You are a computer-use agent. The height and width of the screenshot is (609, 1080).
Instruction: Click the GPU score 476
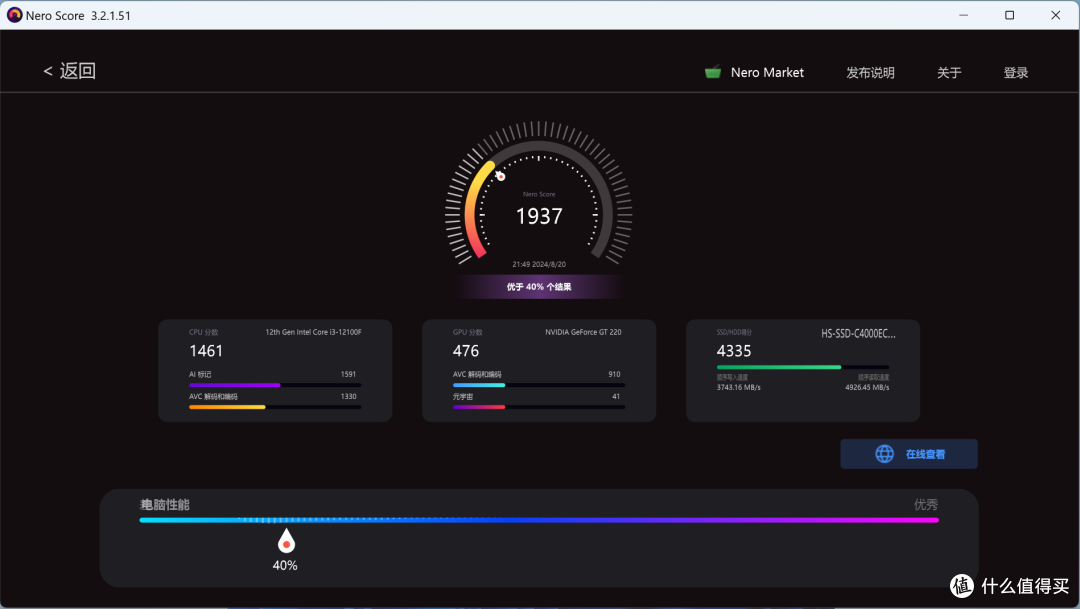pos(466,351)
